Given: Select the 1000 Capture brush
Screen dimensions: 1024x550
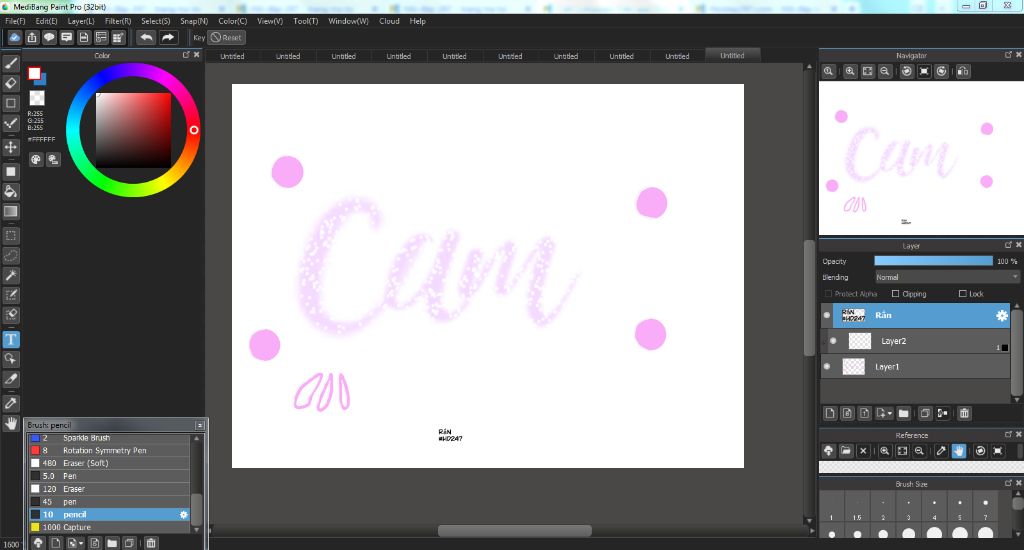Looking at the screenshot, I should point(109,527).
